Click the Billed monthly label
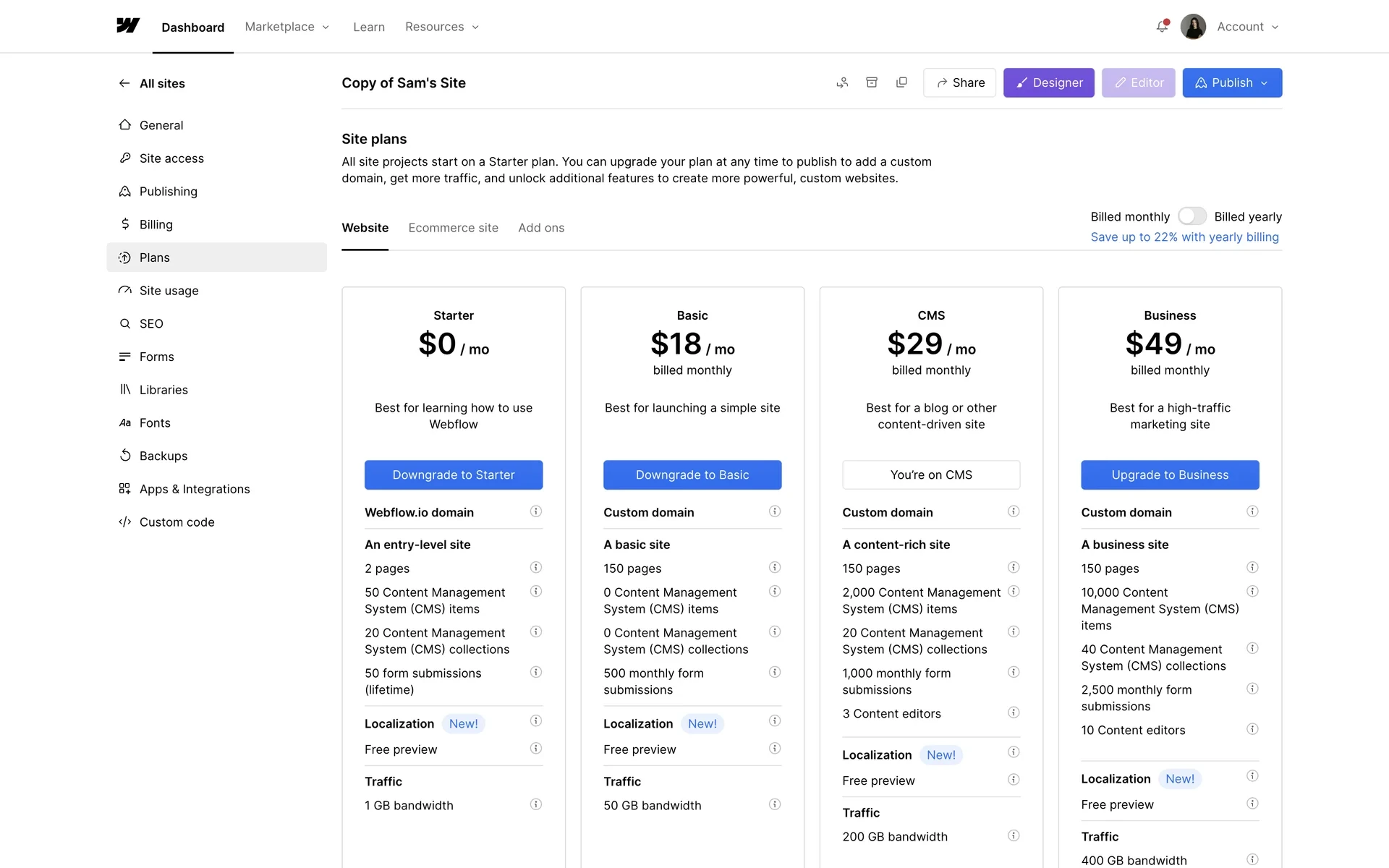The width and height of the screenshot is (1389, 868). 1130,217
